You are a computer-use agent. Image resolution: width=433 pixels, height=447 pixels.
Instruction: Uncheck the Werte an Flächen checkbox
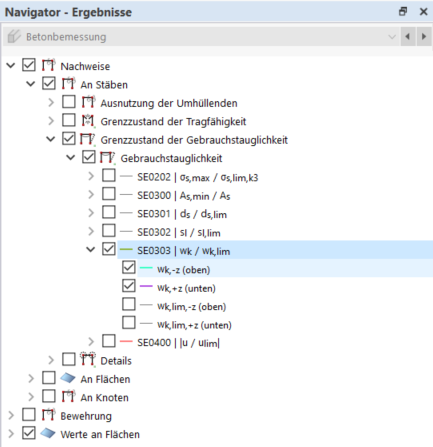pos(29,433)
